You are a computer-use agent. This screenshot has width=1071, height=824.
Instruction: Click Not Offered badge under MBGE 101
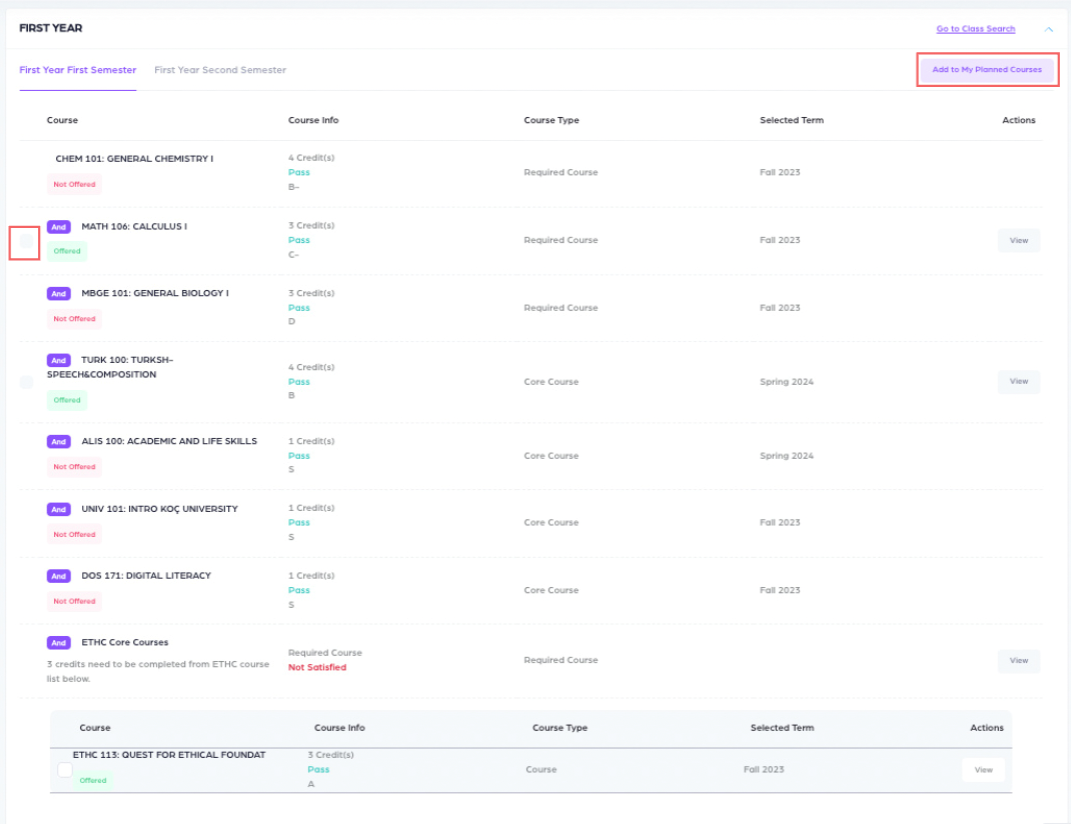(75, 319)
